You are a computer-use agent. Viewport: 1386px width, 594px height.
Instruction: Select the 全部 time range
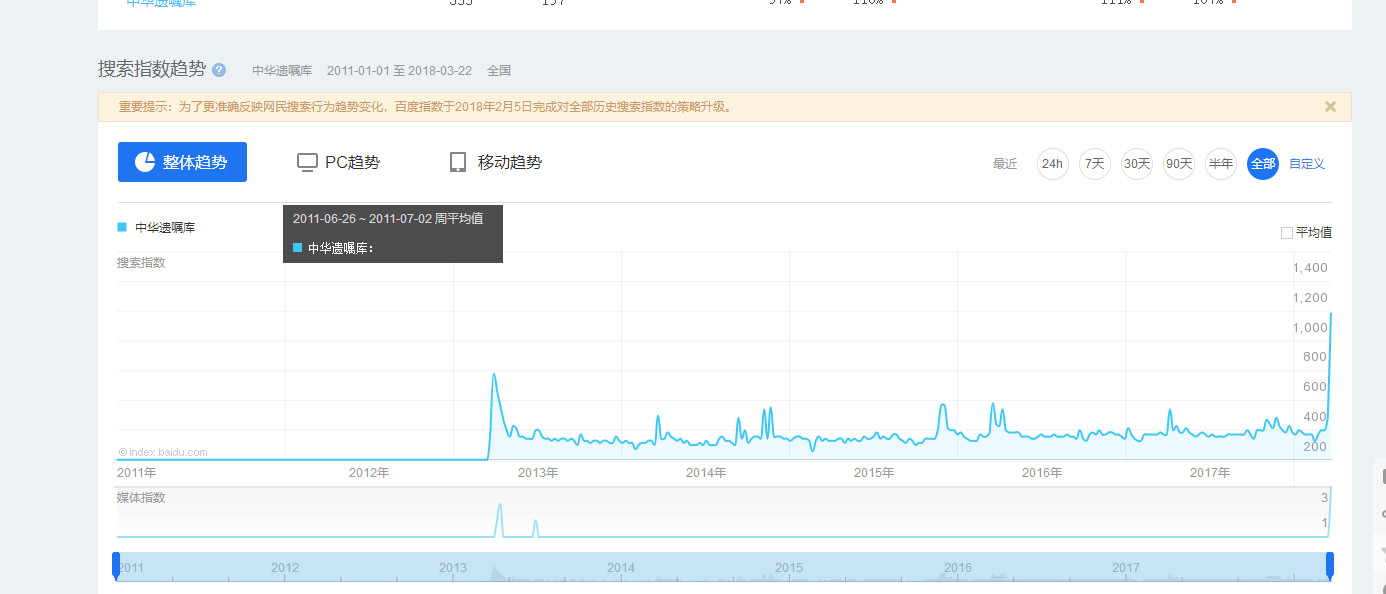[1263, 164]
